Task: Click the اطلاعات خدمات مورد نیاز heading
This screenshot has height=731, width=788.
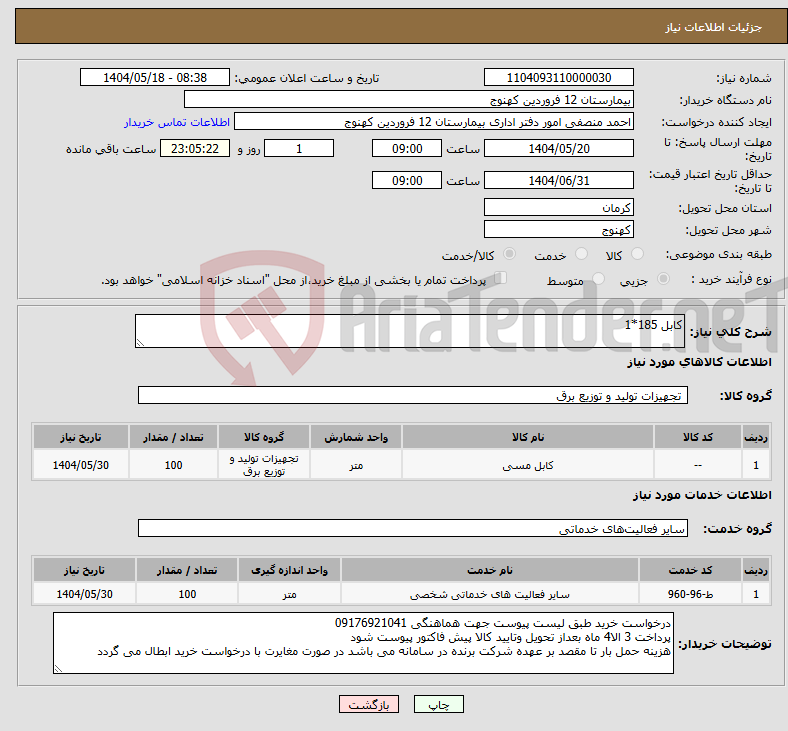Action: click(702, 495)
